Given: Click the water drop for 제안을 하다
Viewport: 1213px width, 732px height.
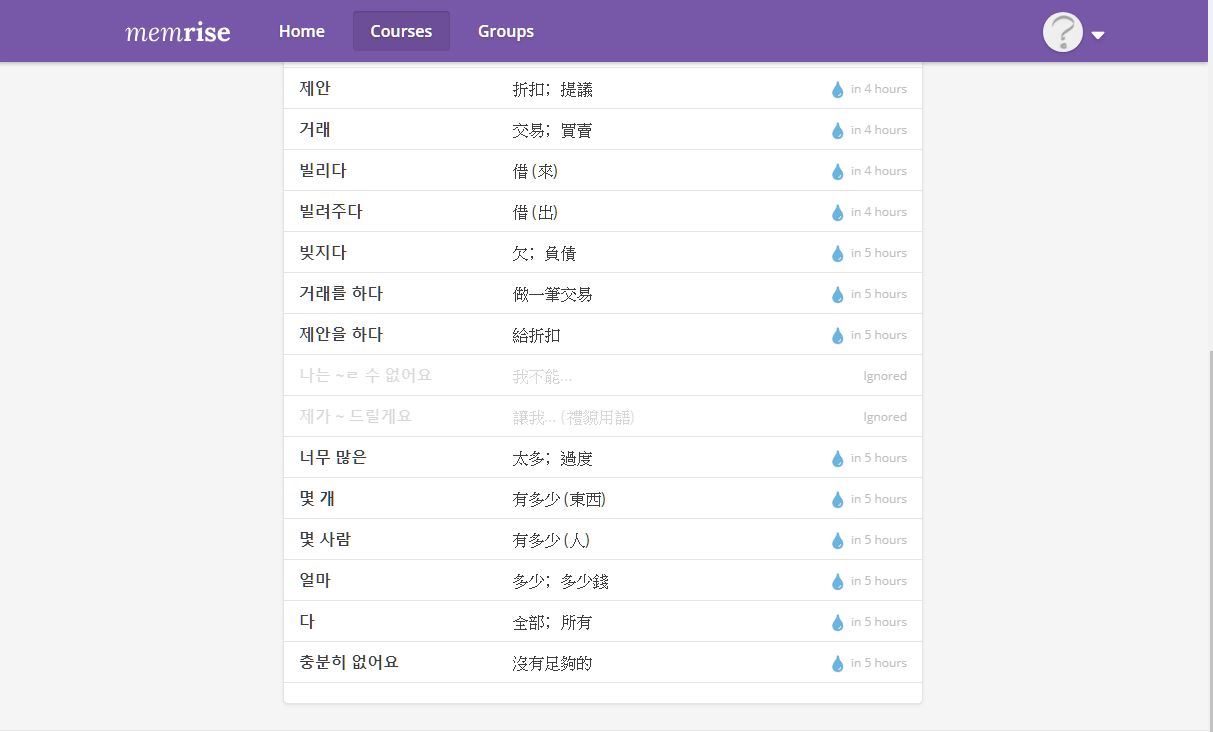Looking at the screenshot, I should (838, 335).
